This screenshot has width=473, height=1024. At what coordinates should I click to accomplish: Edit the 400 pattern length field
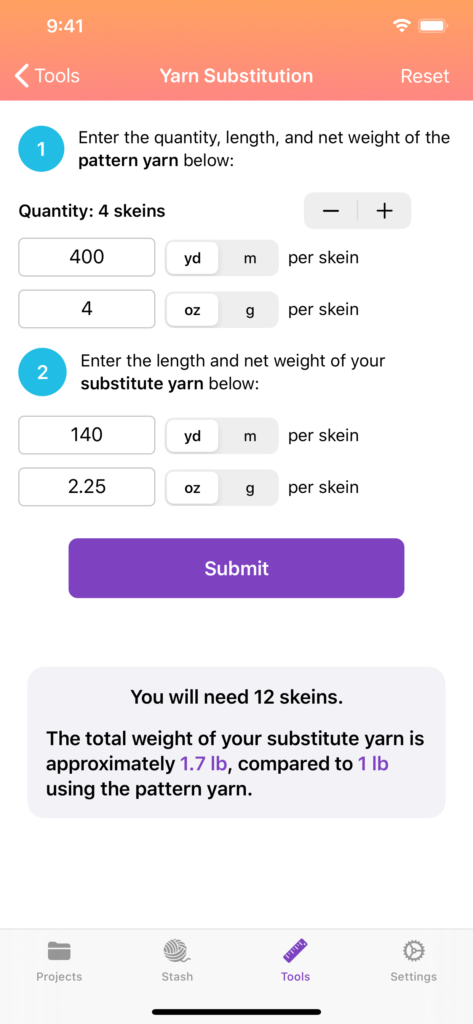[87, 257]
